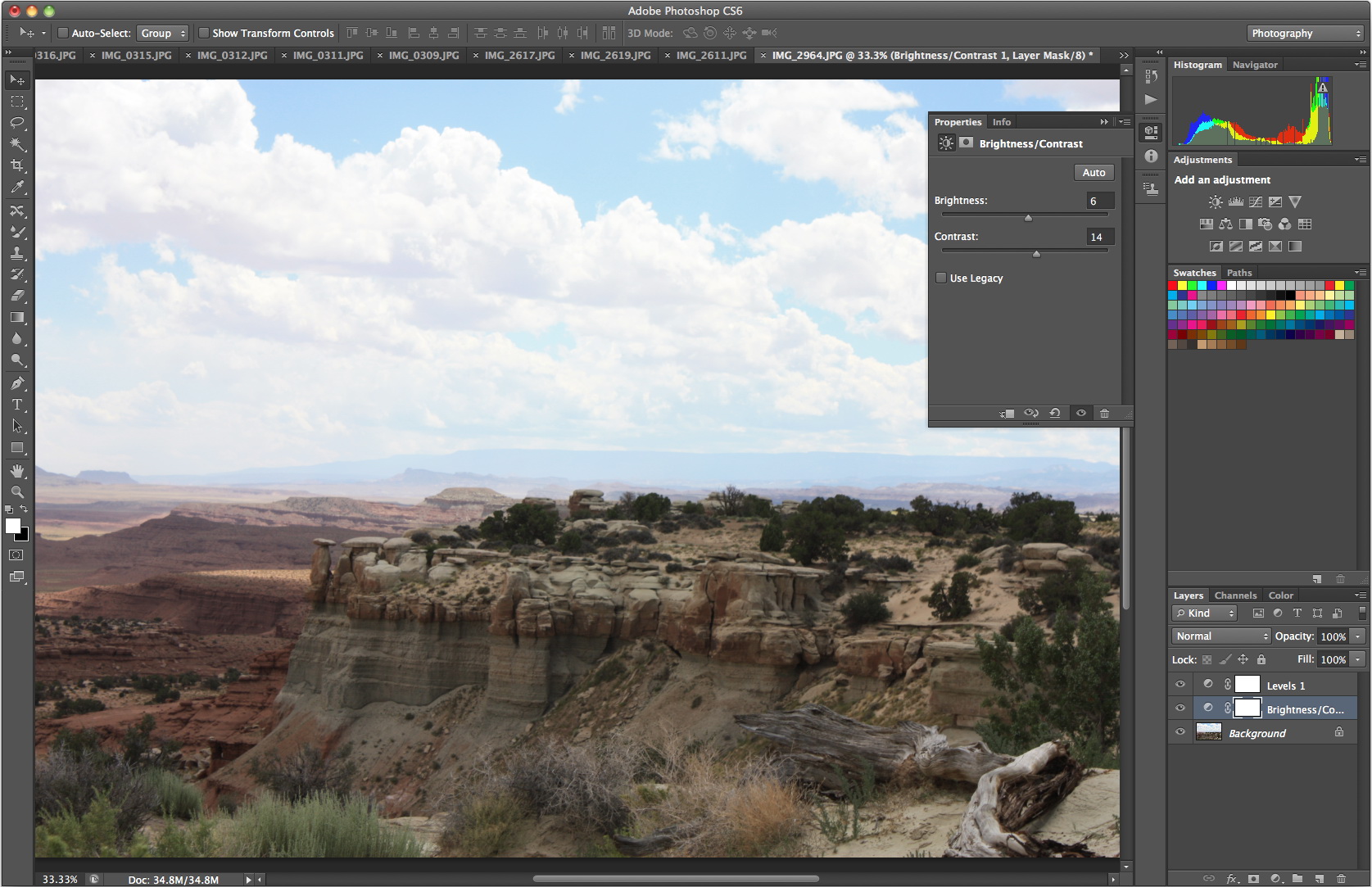Click the Auto button in Properties

(x=1094, y=172)
